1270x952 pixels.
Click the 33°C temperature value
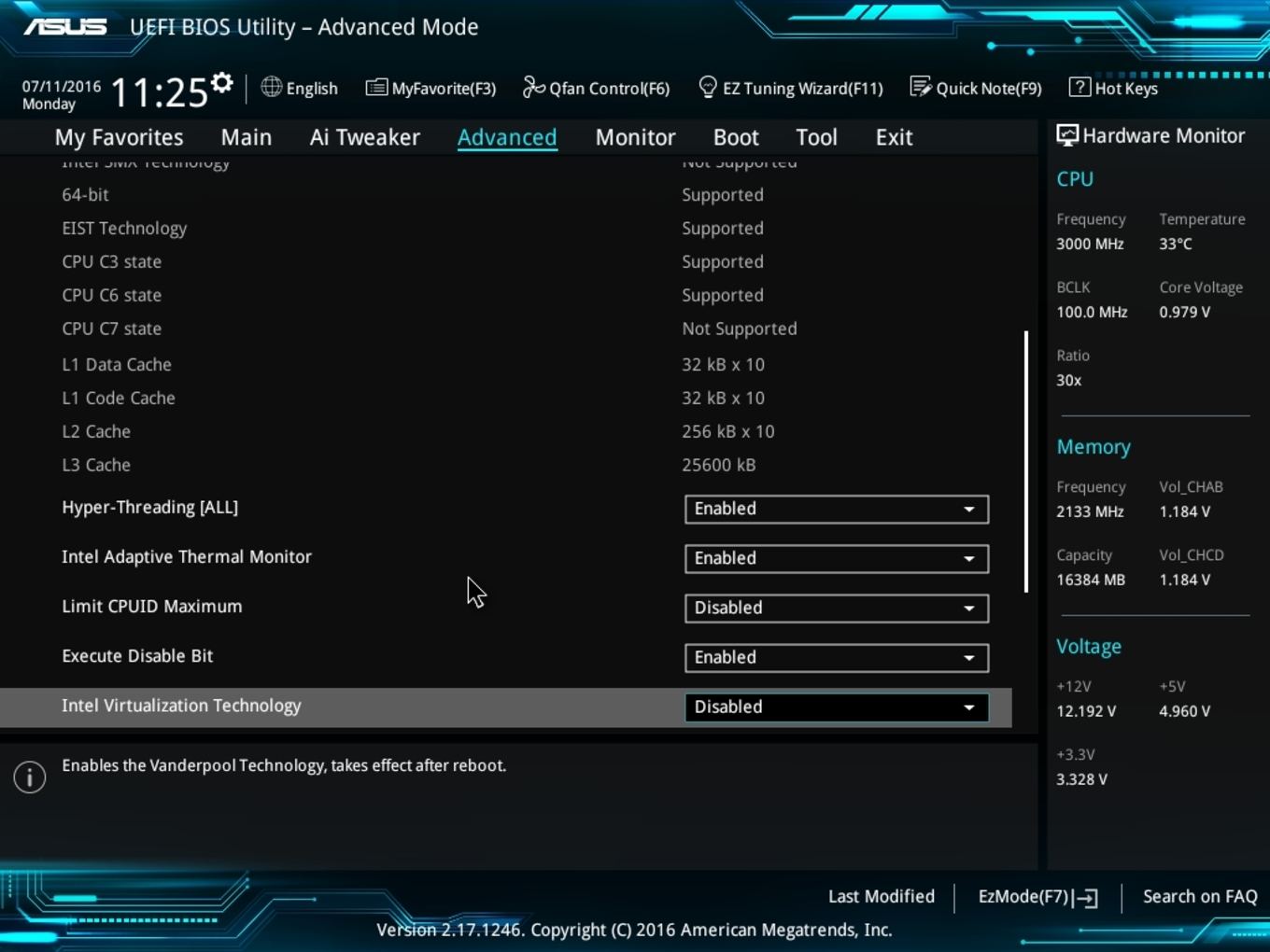pos(1176,244)
